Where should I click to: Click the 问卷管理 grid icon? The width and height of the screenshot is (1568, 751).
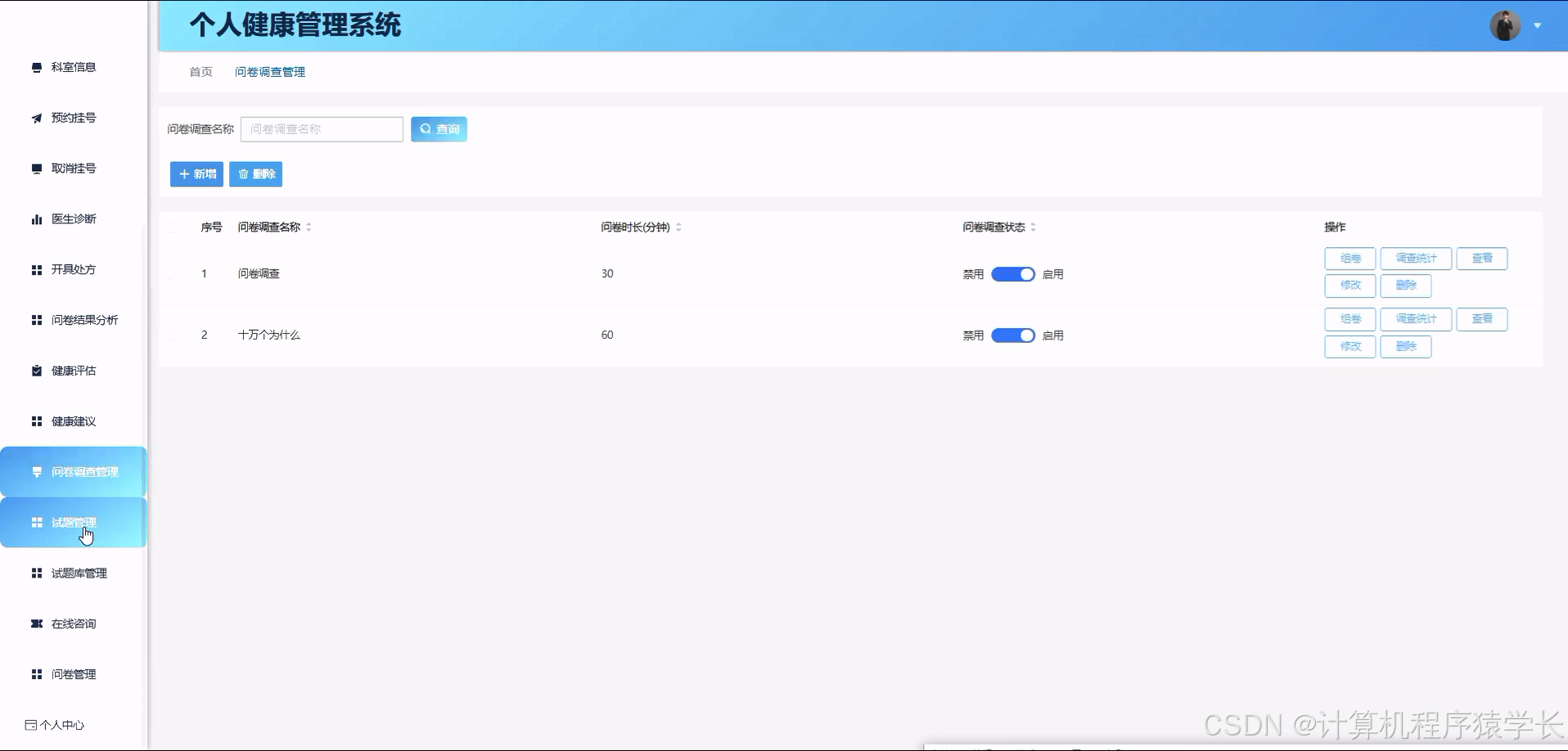[37, 674]
